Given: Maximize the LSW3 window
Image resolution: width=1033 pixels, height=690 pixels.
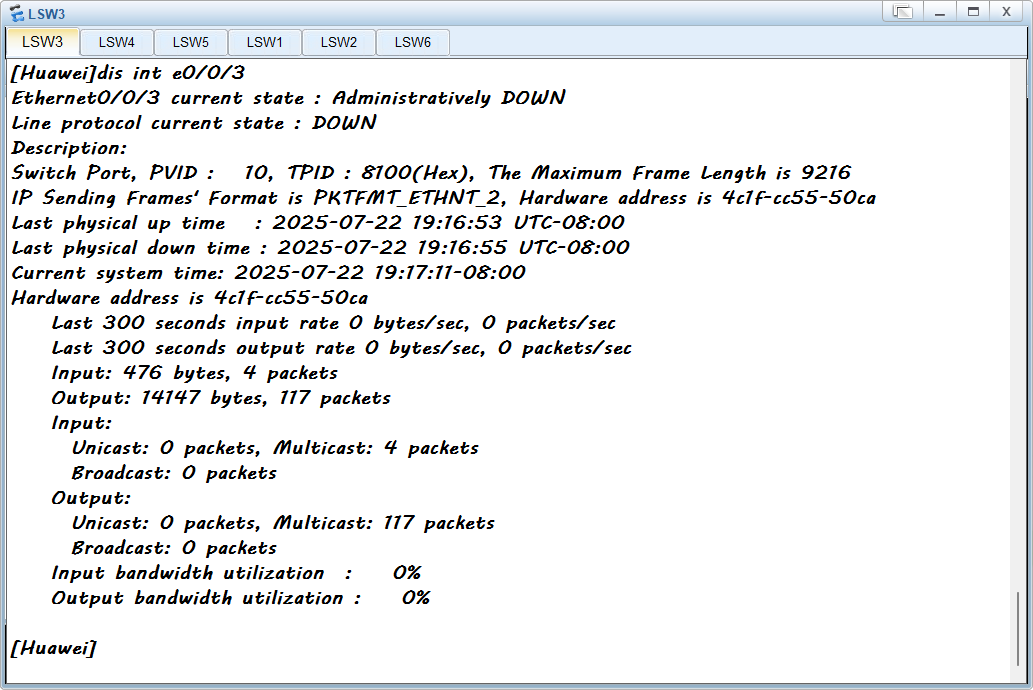Looking at the screenshot, I should (x=973, y=12).
